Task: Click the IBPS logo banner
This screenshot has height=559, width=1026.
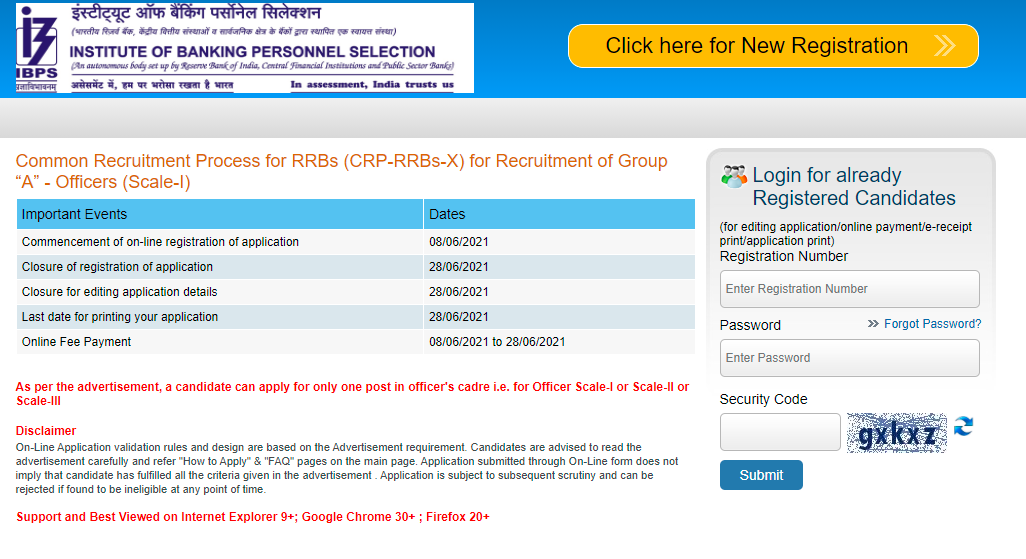Action: click(245, 48)
